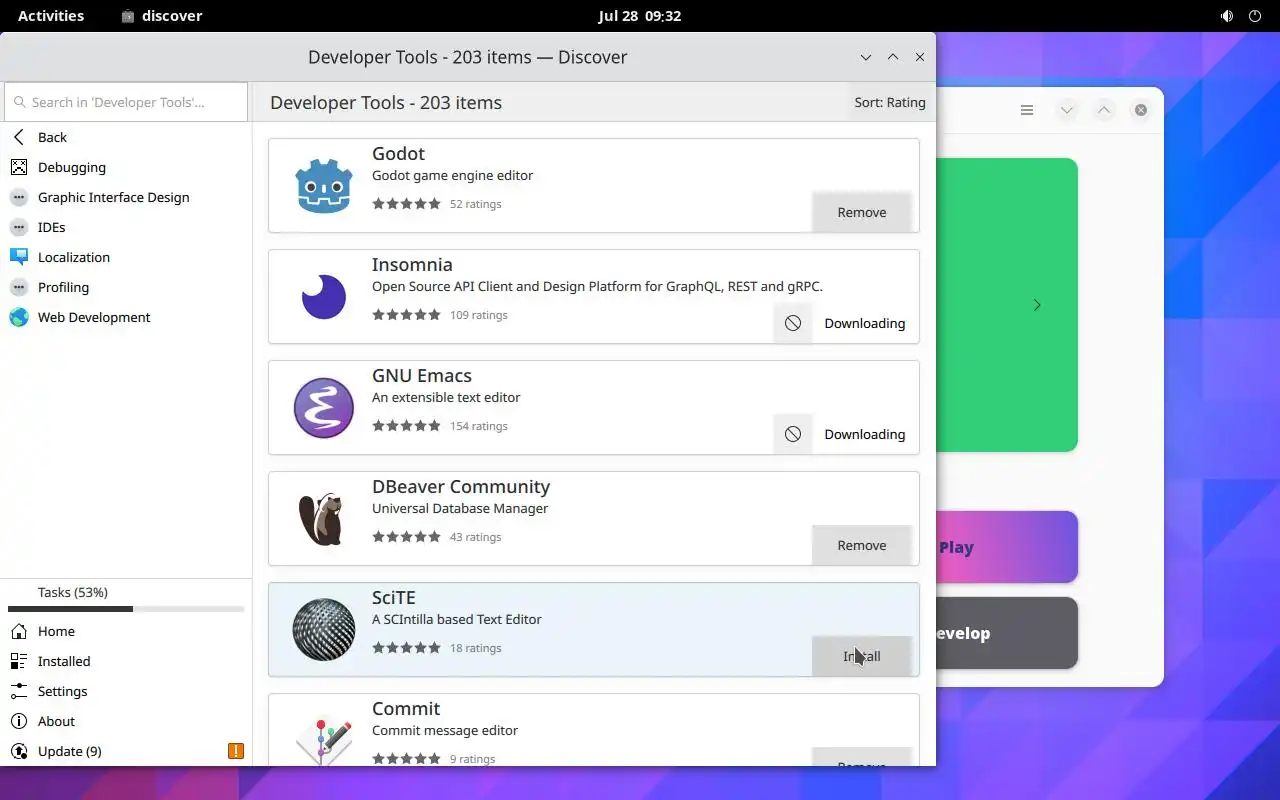Click the About info icon

[19, 721]
